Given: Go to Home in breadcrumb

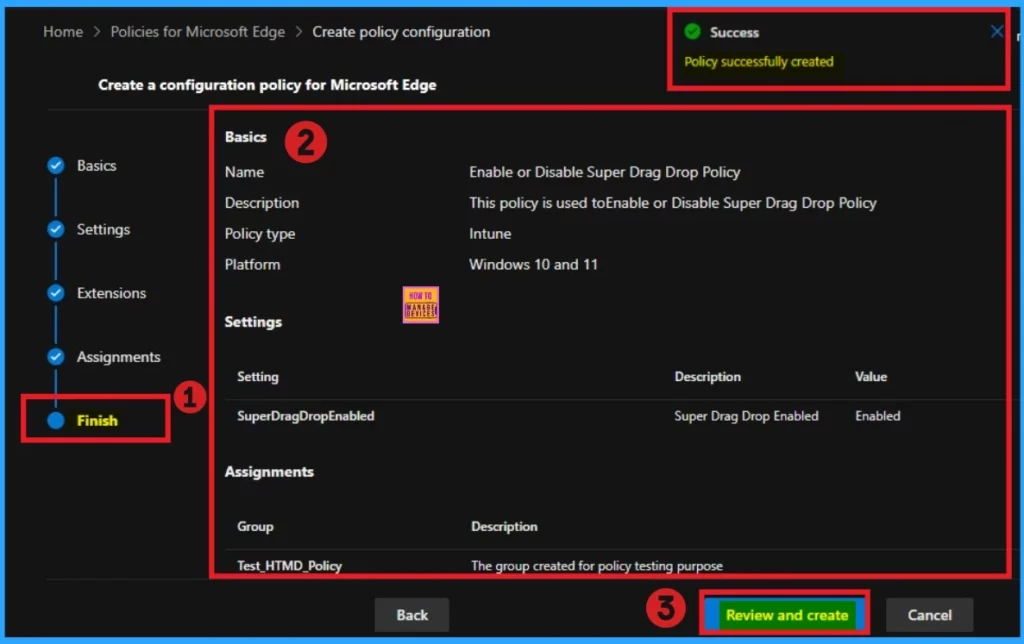Looking at the screenshot, I should (x=63, y=32).
